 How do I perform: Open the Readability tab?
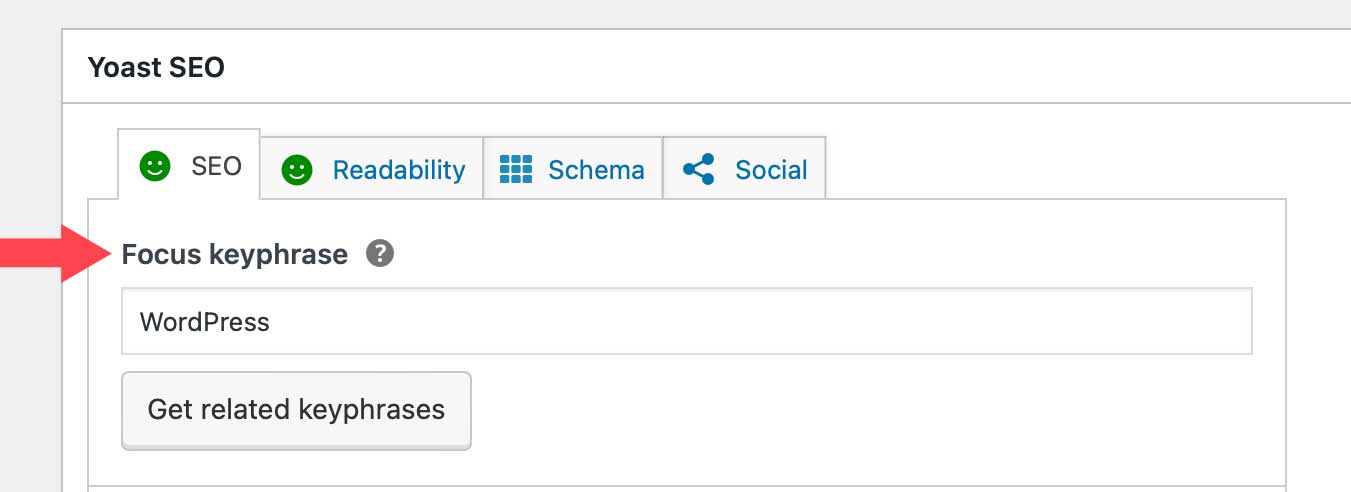(x=398, y=170)
